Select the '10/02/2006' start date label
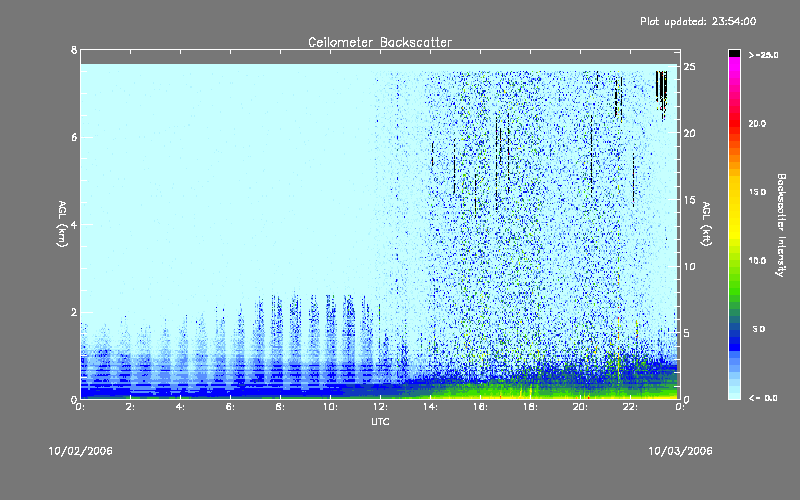Viewport: 800px width, 500px height. (81, 451)
